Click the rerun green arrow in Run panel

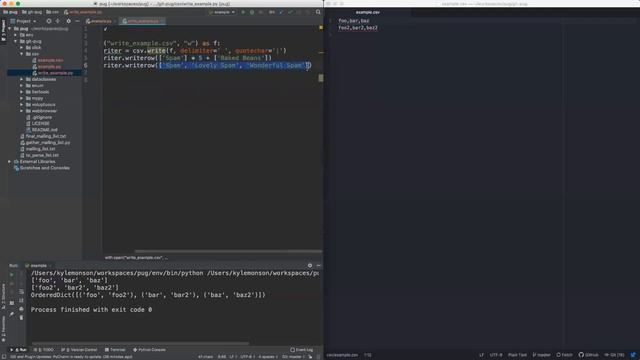click(x=11, y=275)
